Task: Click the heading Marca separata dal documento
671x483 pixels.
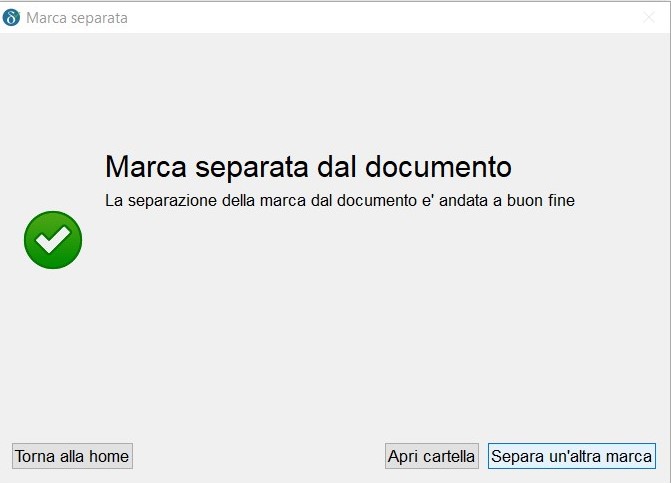Action: coord(308,166)
